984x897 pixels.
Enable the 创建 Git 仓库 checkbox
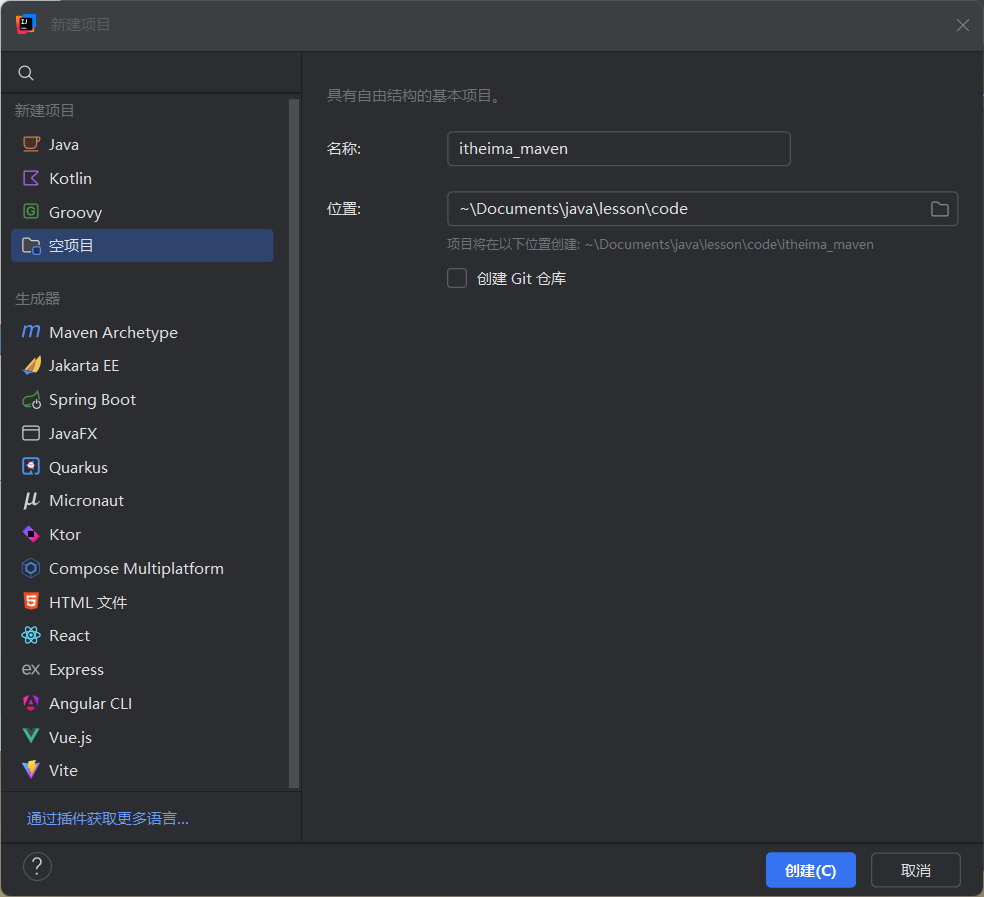coord(457,278)
